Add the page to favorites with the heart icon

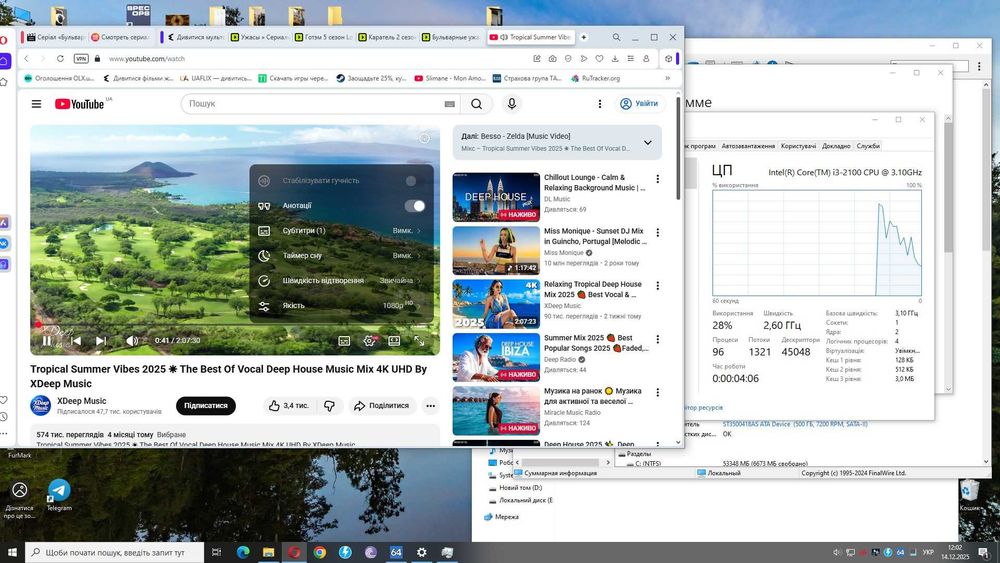(x=599, y=59)
